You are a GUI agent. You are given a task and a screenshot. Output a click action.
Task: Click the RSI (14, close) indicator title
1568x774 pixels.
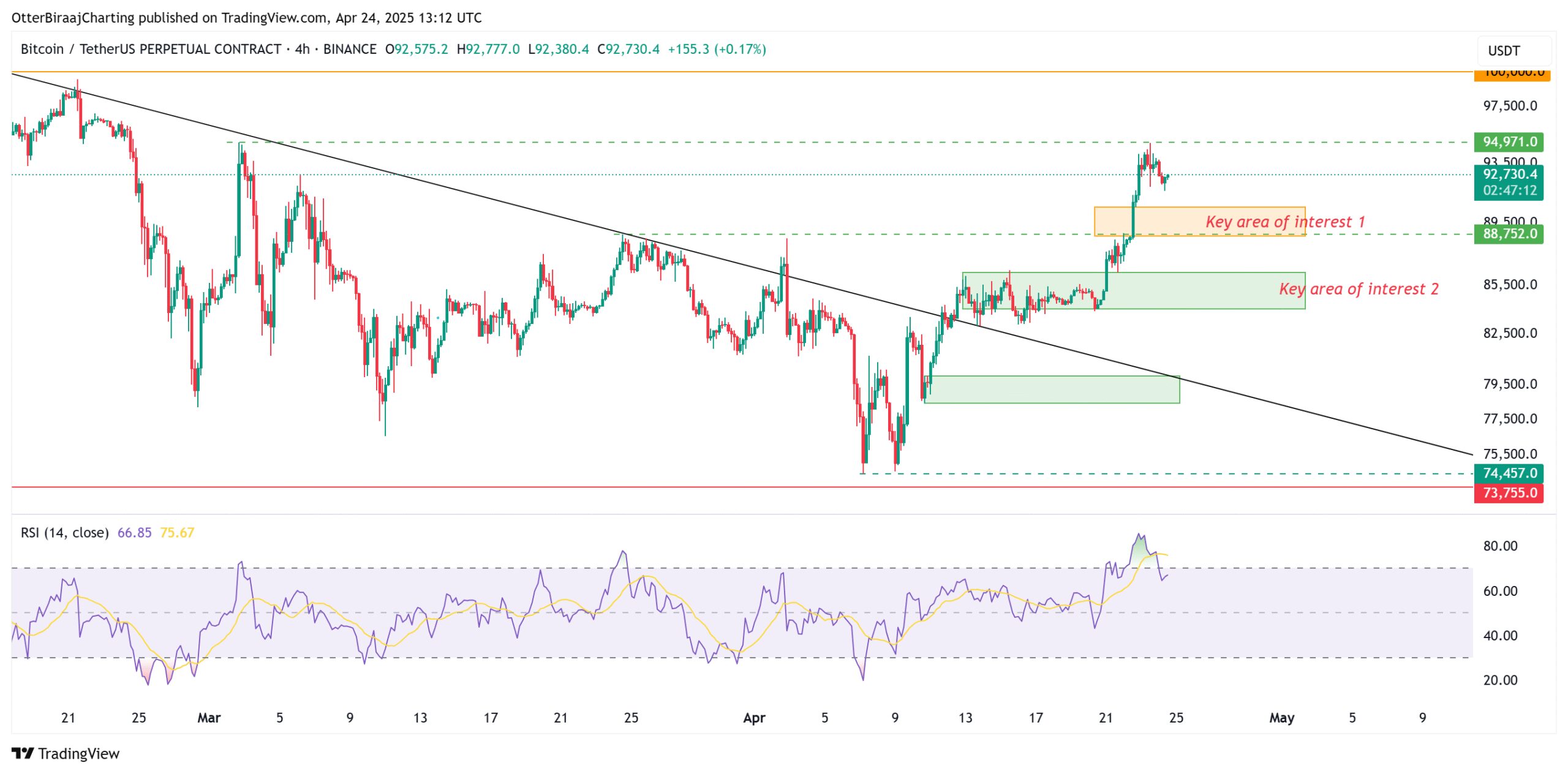[x=64, y=533]
